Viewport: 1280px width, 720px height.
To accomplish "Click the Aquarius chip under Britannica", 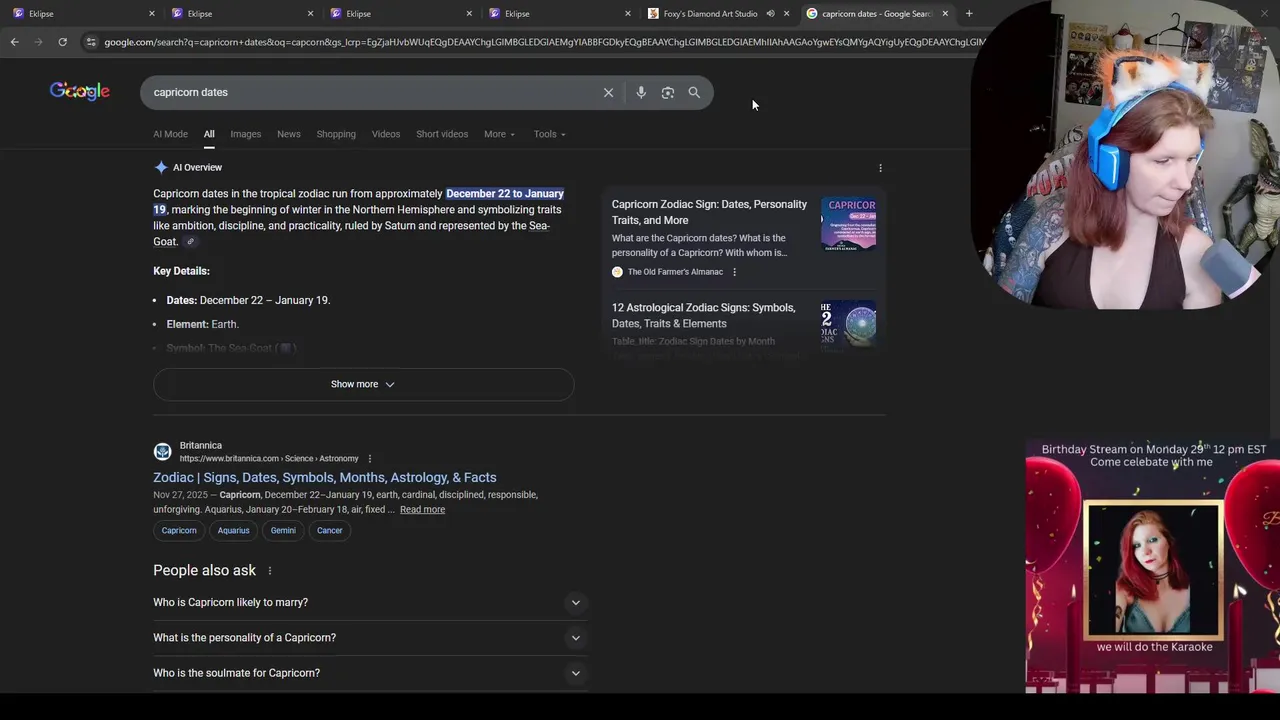I will 233,531.
